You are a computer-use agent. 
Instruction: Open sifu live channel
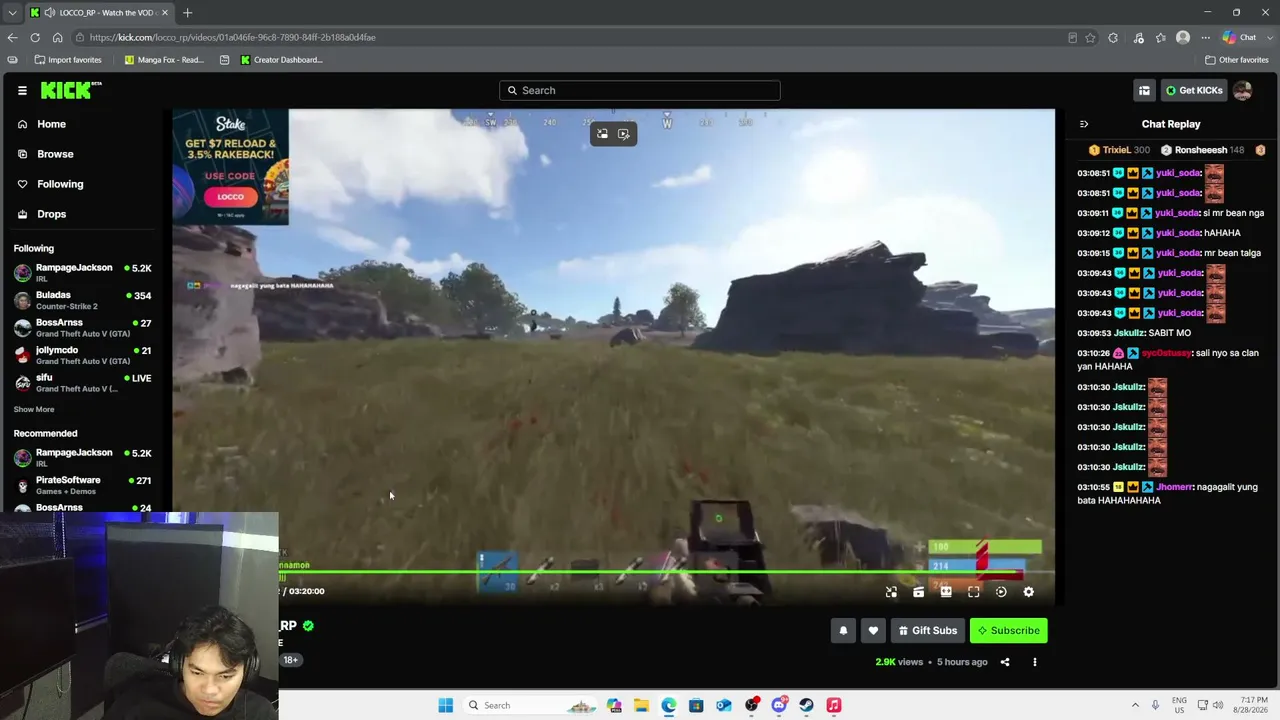coord(83,382)
